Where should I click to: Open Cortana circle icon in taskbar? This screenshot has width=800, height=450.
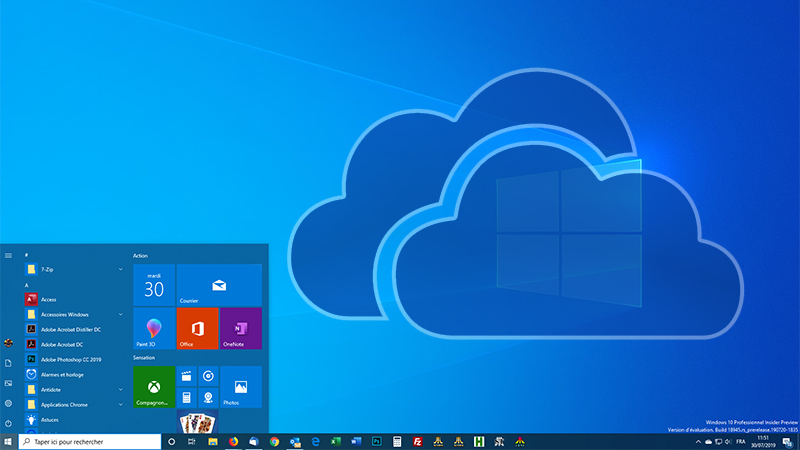[171, 442]
